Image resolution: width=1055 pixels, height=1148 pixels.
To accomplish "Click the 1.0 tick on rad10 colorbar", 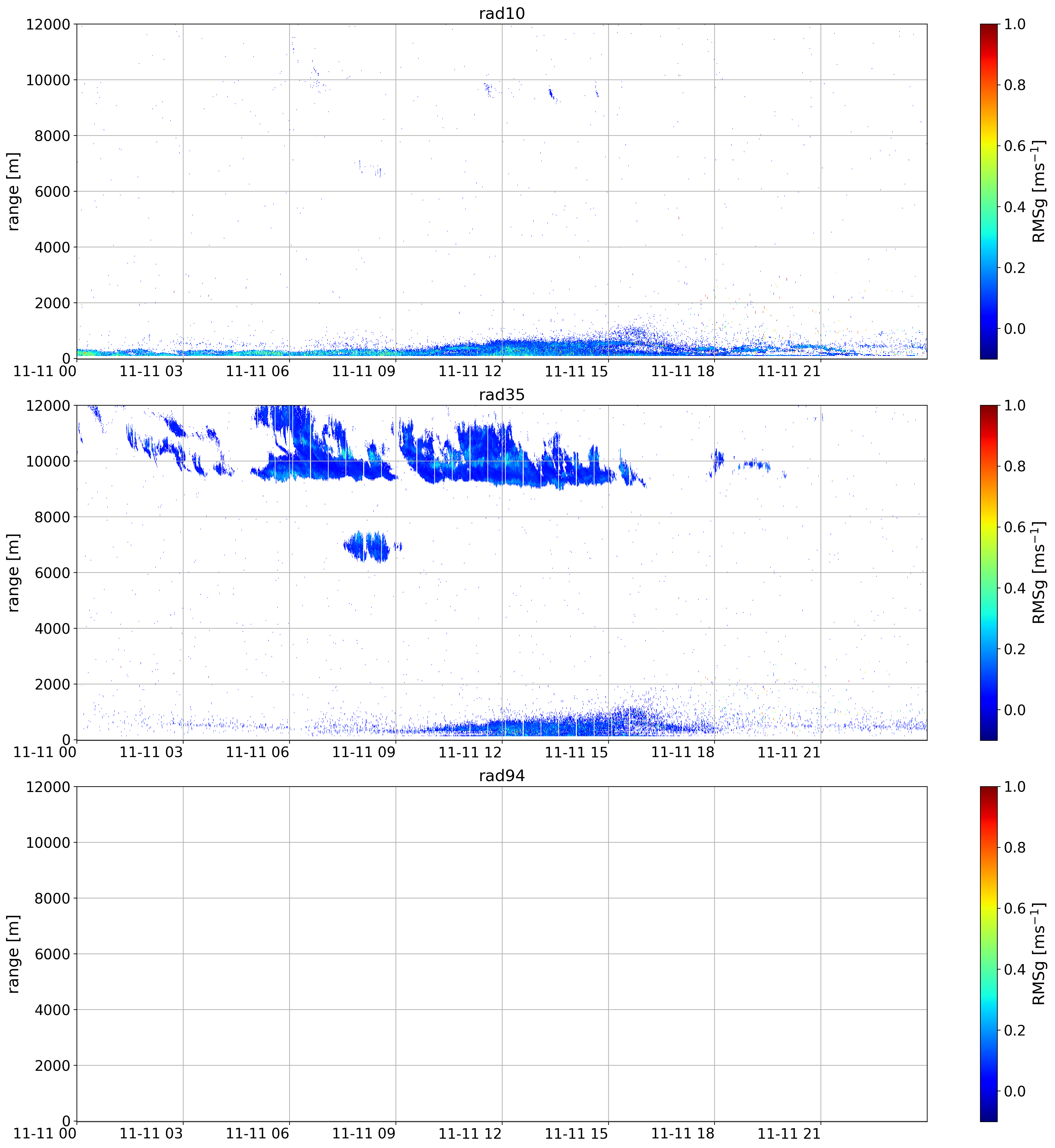I will click(1015, 24).
